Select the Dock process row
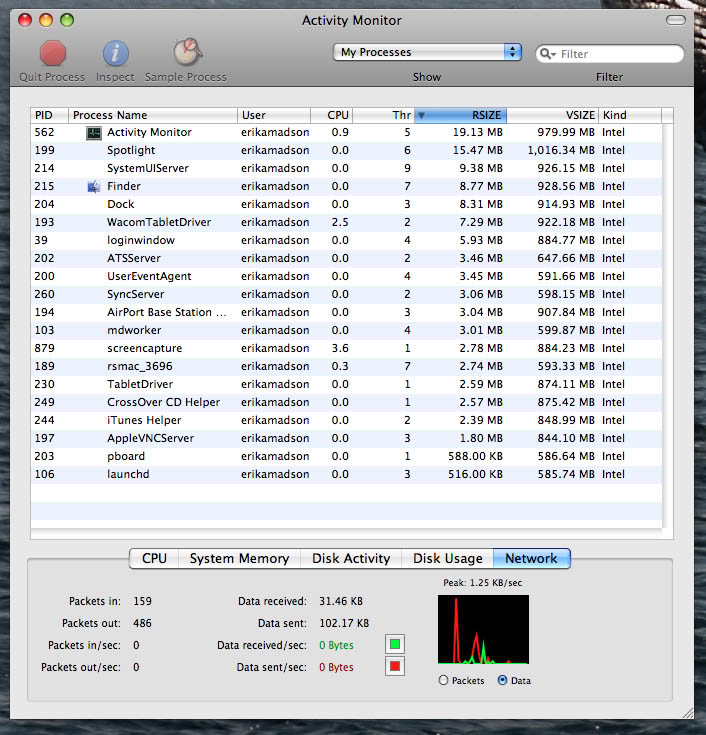Viewport: 706px width, 735px height. [346, 204]
